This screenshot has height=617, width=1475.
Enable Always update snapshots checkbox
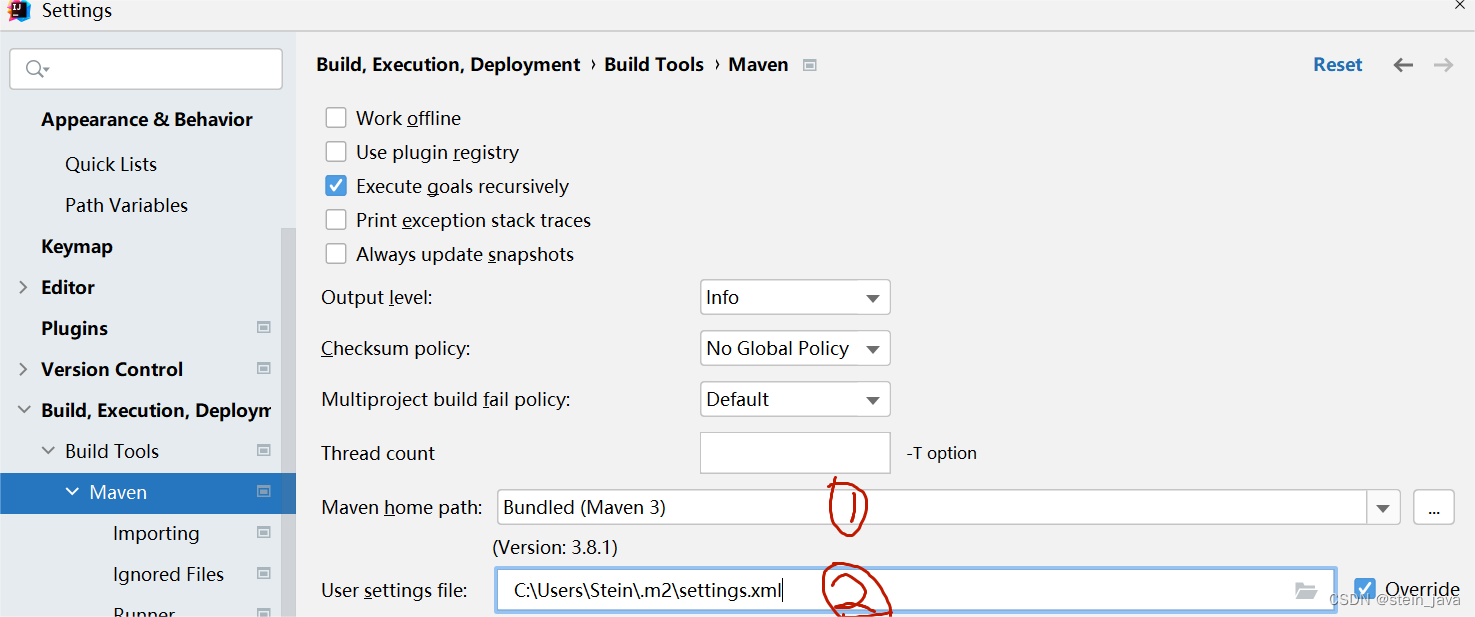(x=336, y=254)
